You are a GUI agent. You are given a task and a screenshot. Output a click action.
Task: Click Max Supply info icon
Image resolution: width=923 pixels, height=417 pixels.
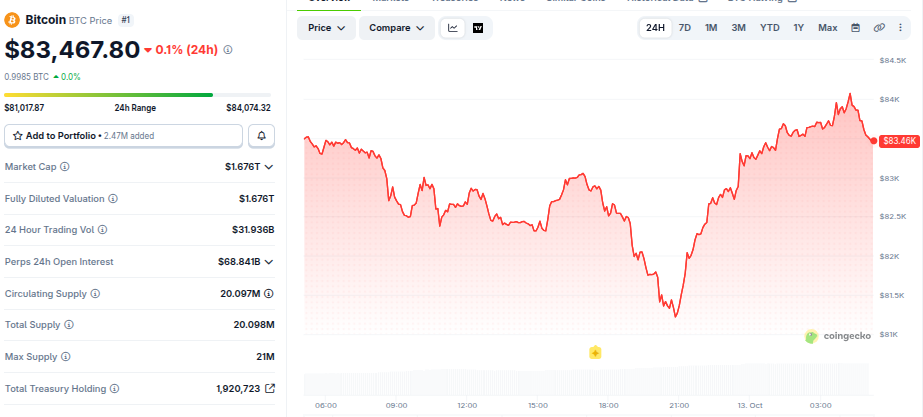[65, 356]
